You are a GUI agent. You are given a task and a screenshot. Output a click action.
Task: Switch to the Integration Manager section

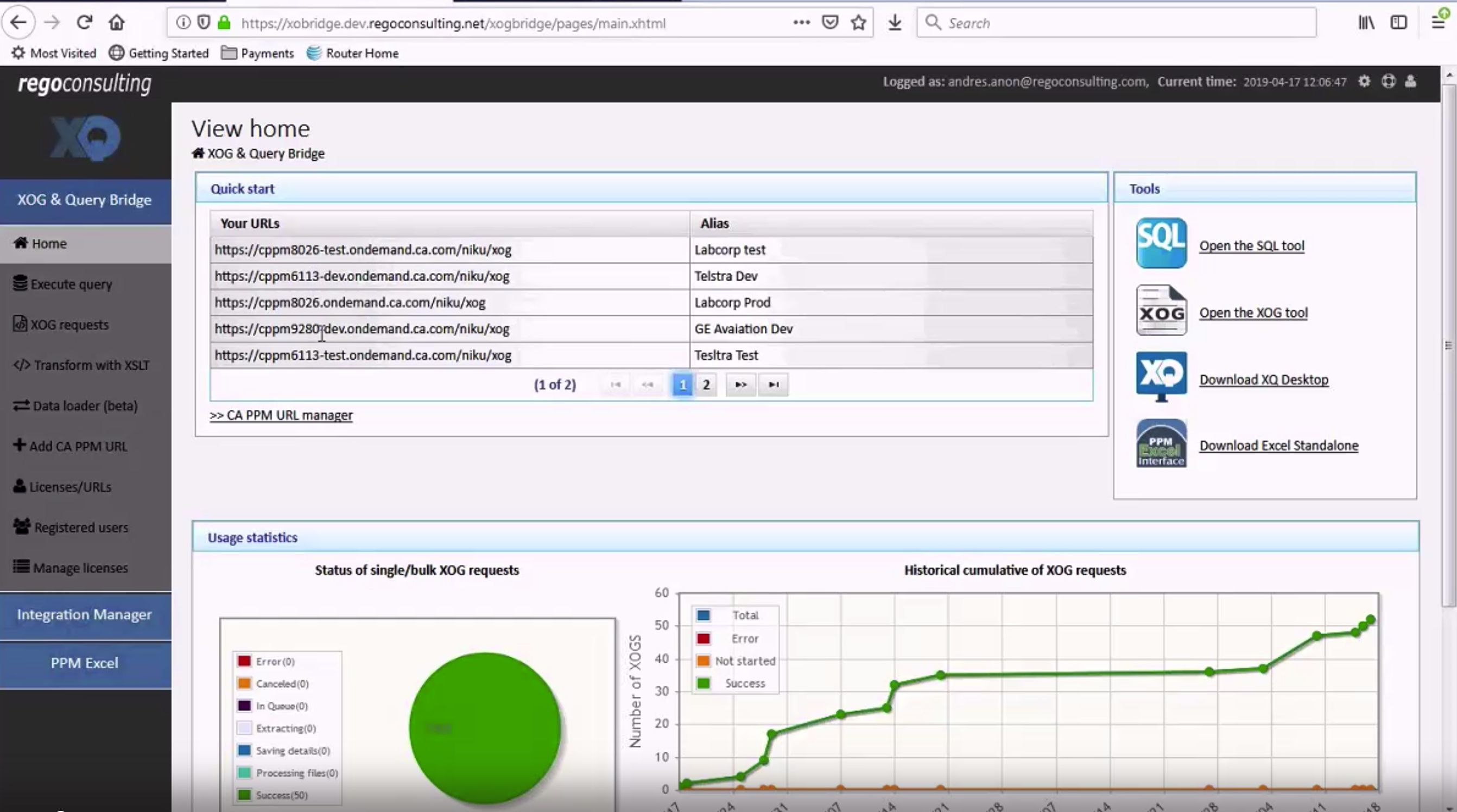point(85,614)
